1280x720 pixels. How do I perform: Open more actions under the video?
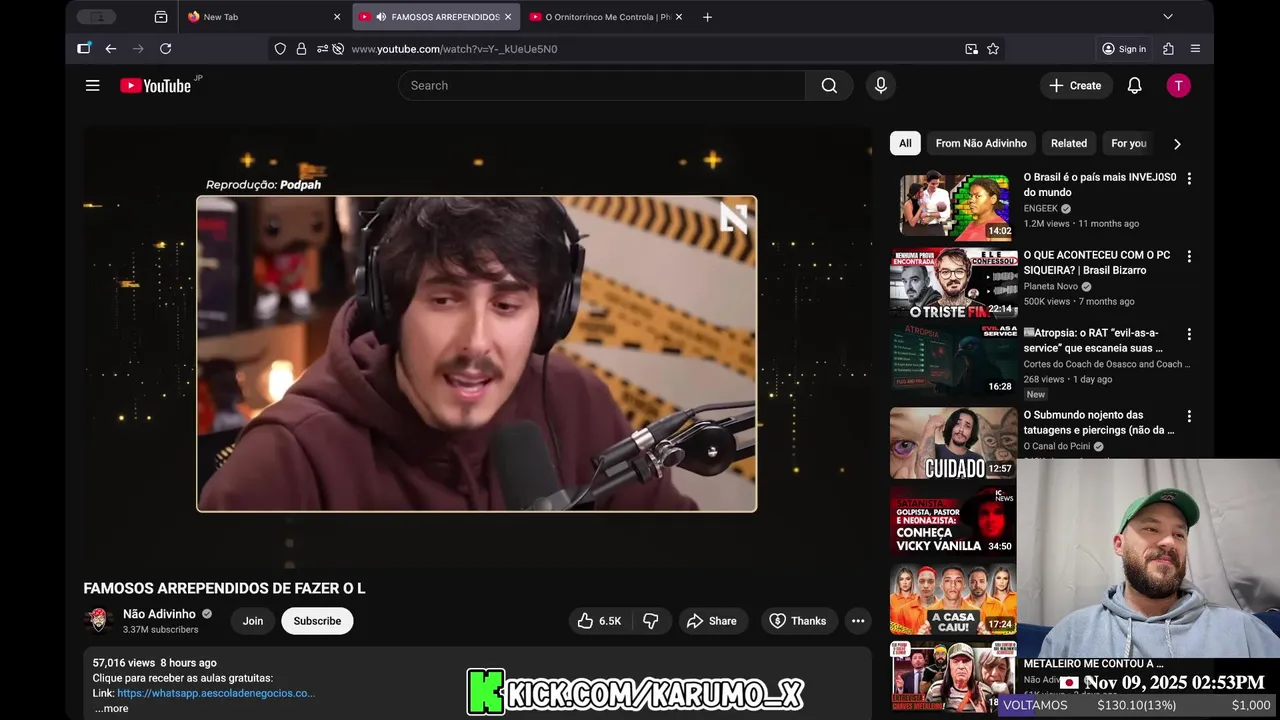tap(858, 621)
